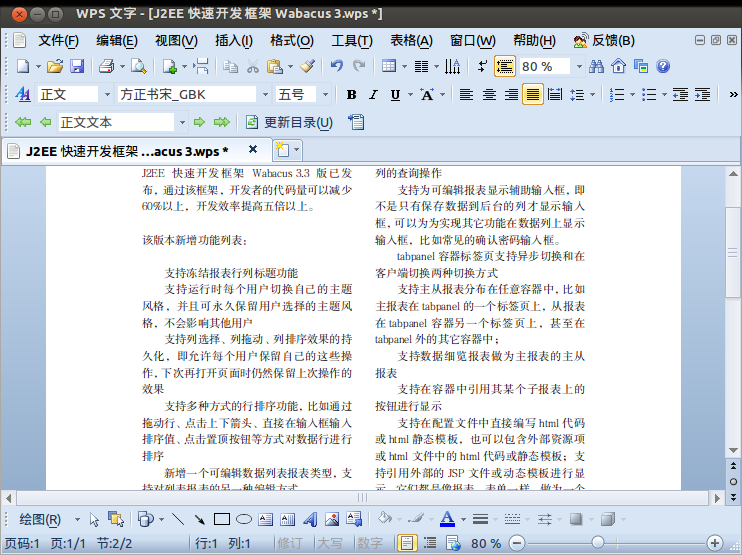Open the 视图(V) menu
Image resolution: width=742 pixels, height=555 pixels.
click(x=176, y=41)
